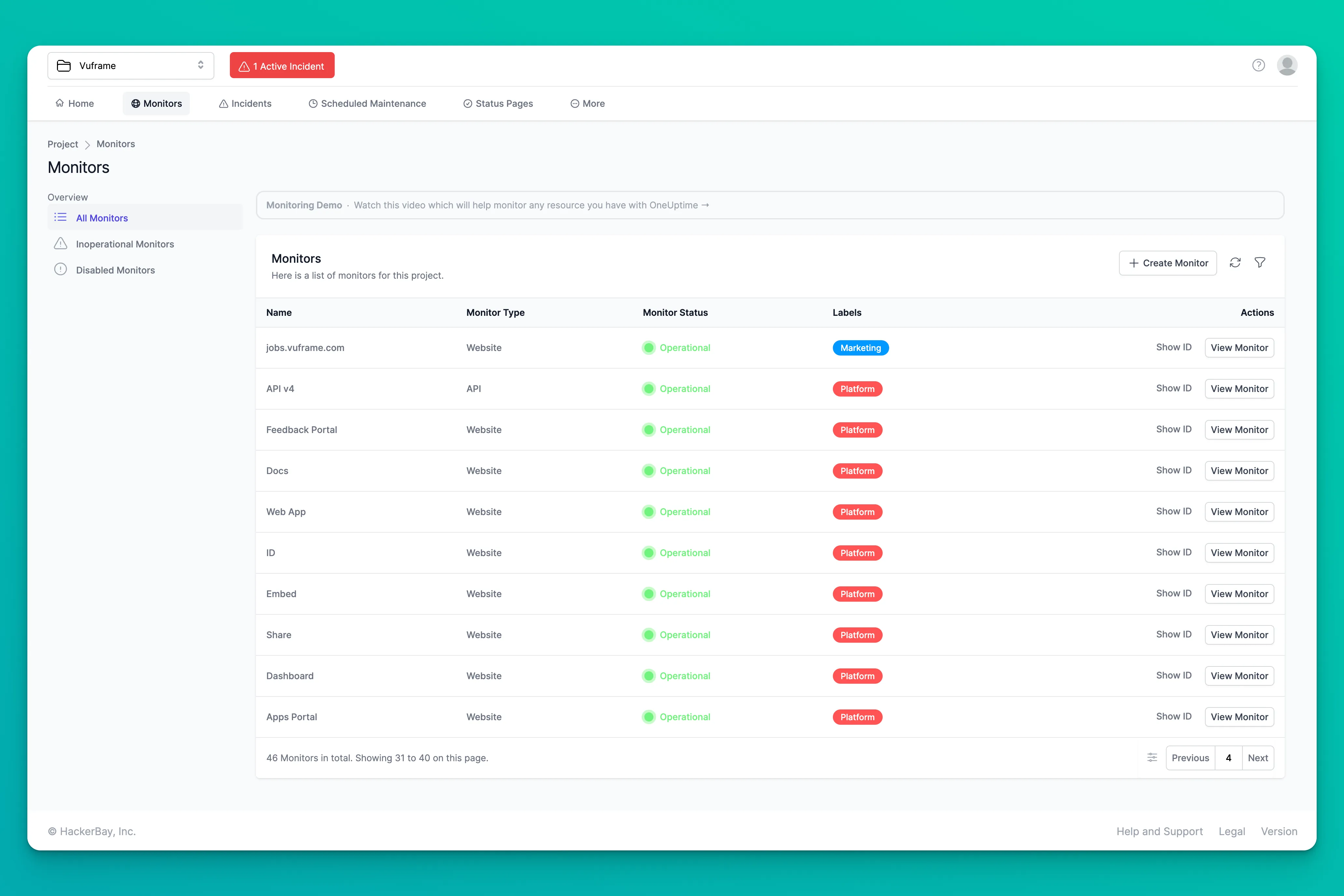
Task: Open the Status Pages tab
Action: tap(498, 104)
